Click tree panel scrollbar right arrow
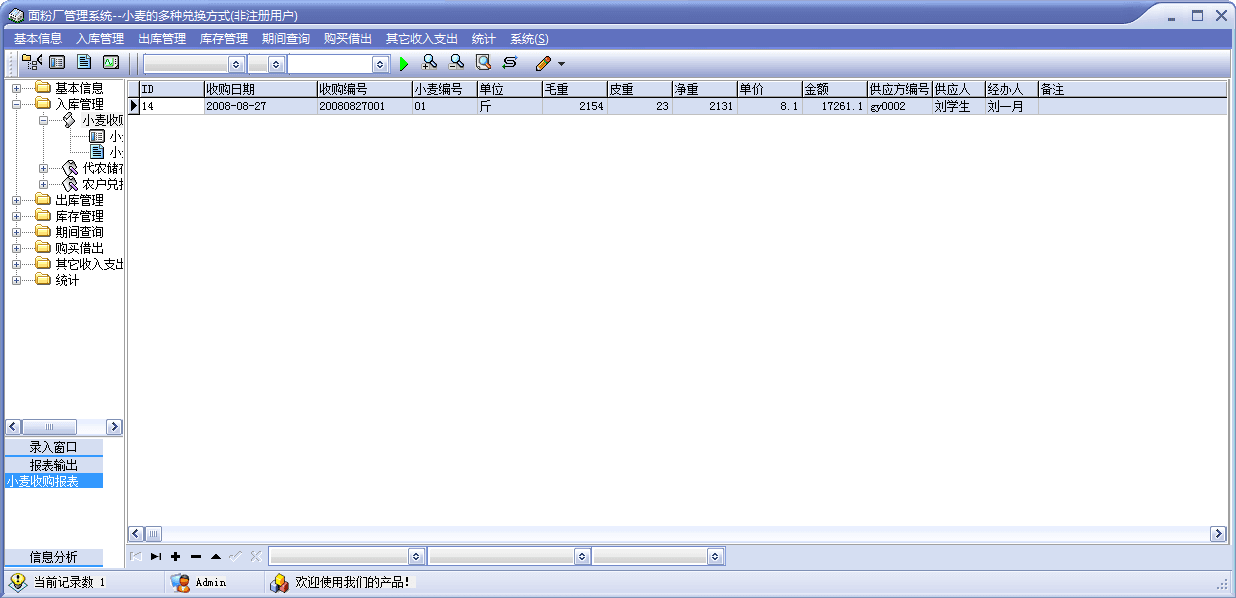This screenshot has height=598, width=1236. pyautogui.click(x=114, y=427)
